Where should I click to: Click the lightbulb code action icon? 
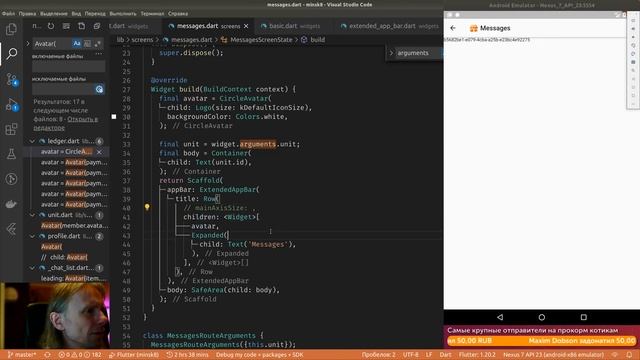point(147,207)
